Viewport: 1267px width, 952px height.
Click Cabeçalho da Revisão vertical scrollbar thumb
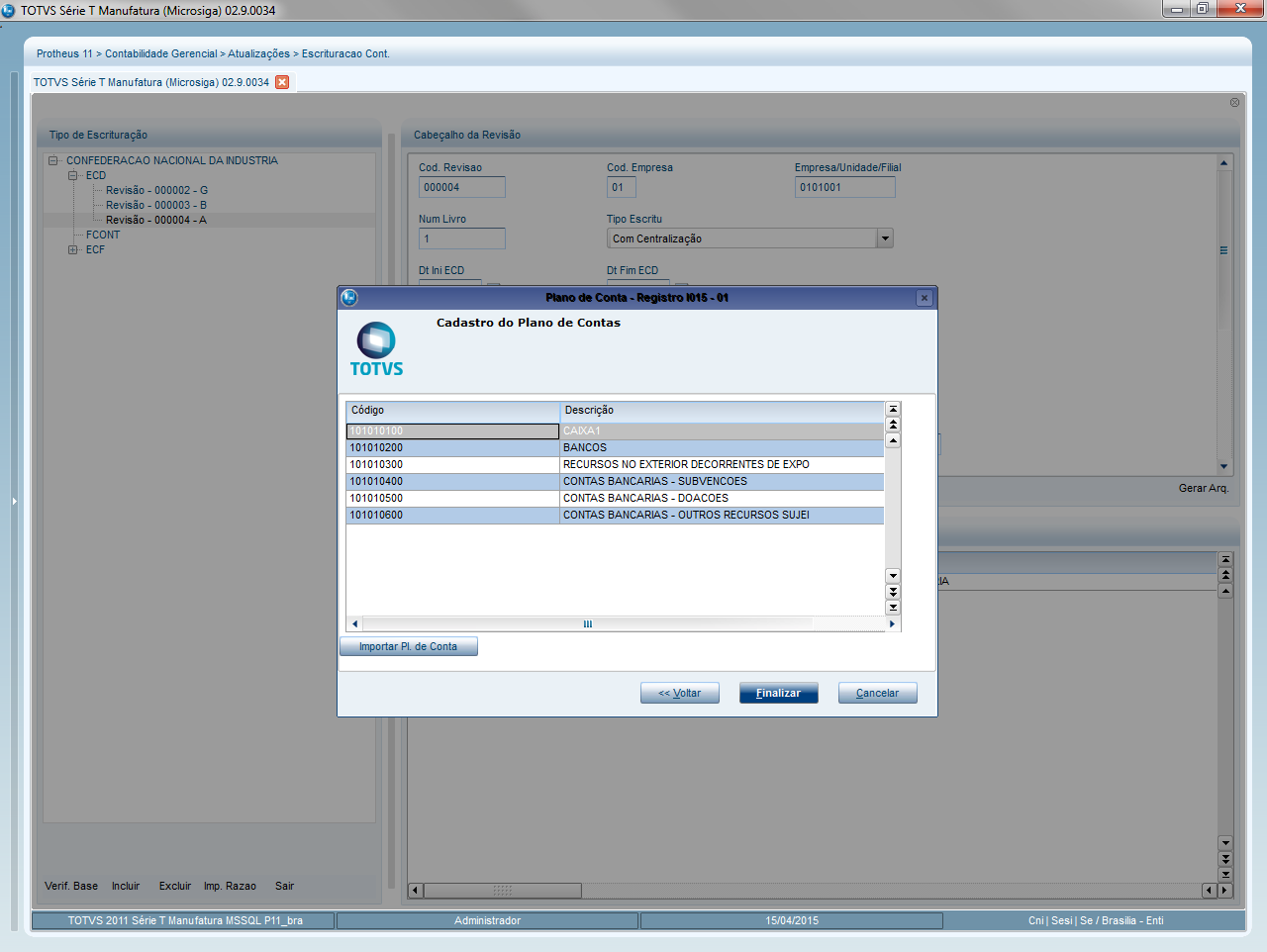pyautogui.click(x=1224, y=250)
